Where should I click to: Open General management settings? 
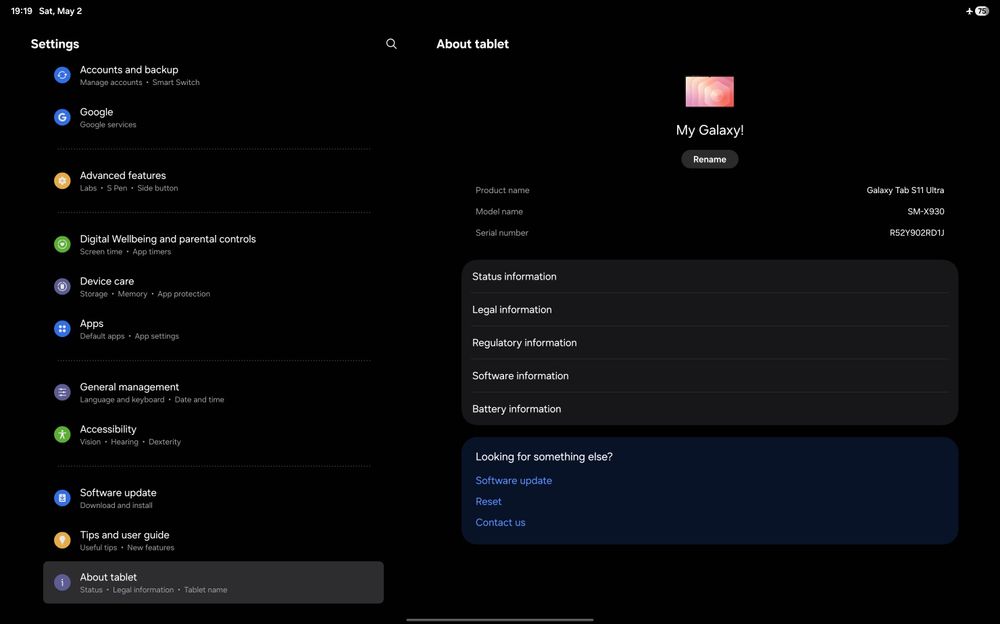tap(213, 392)
